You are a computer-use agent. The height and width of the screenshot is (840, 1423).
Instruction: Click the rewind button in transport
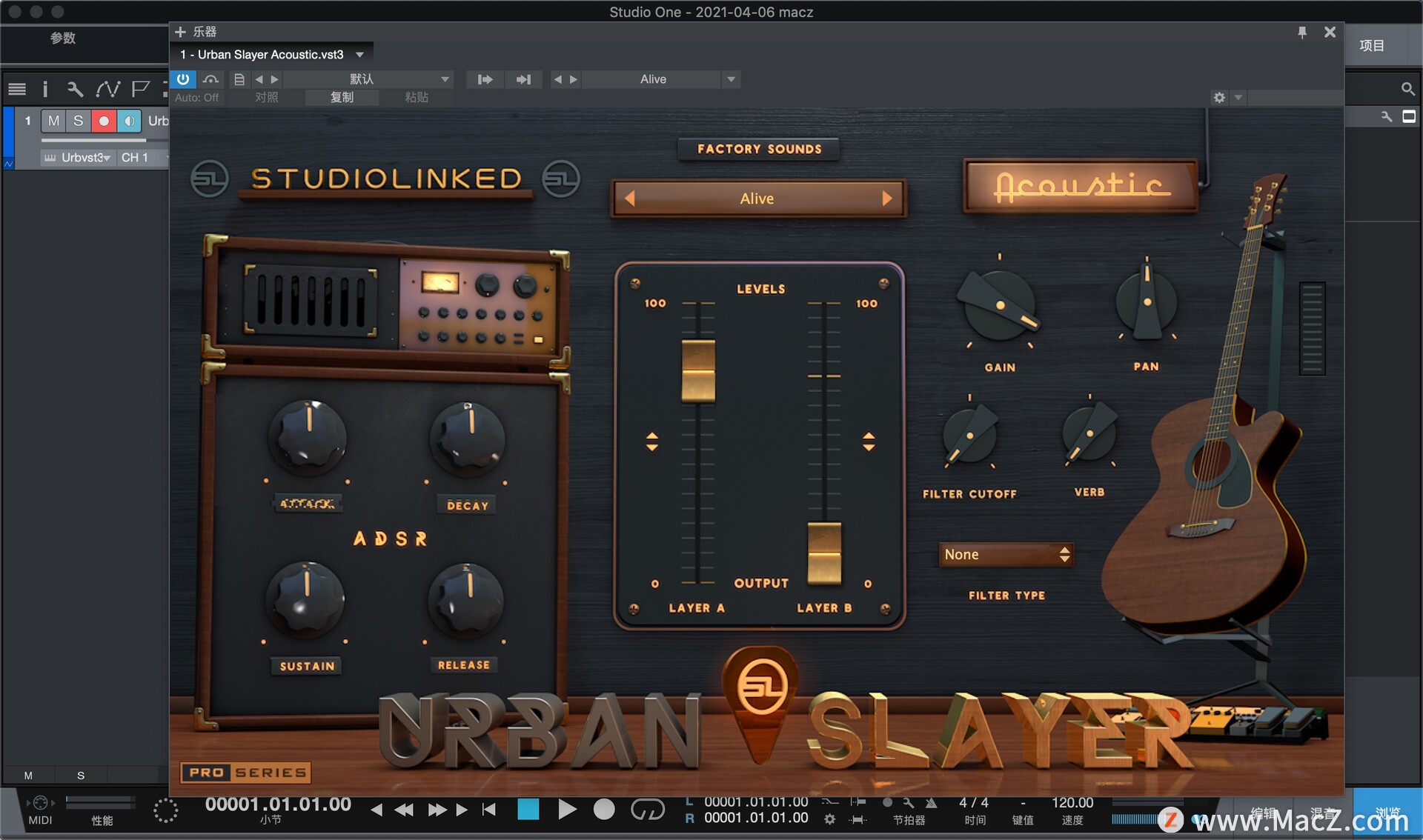(404, 810)
